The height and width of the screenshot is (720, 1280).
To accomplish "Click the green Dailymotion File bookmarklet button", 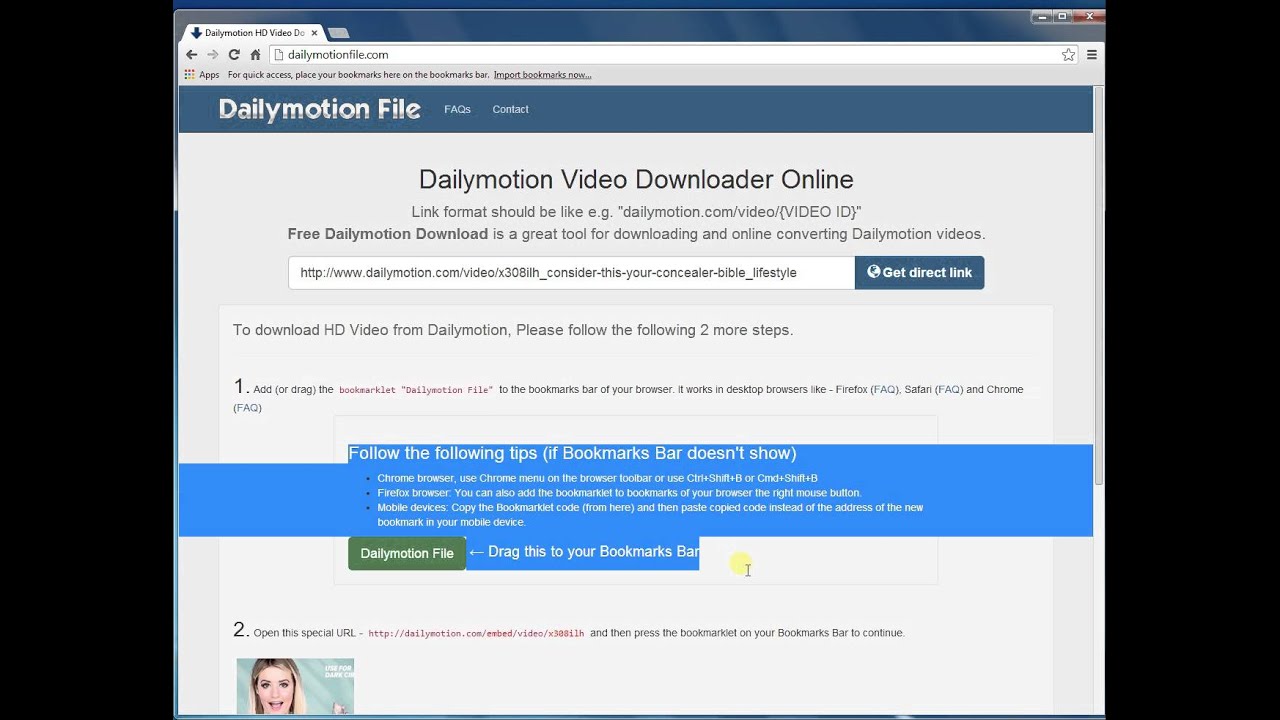I will pyautogui.click(x=407, y=553).
